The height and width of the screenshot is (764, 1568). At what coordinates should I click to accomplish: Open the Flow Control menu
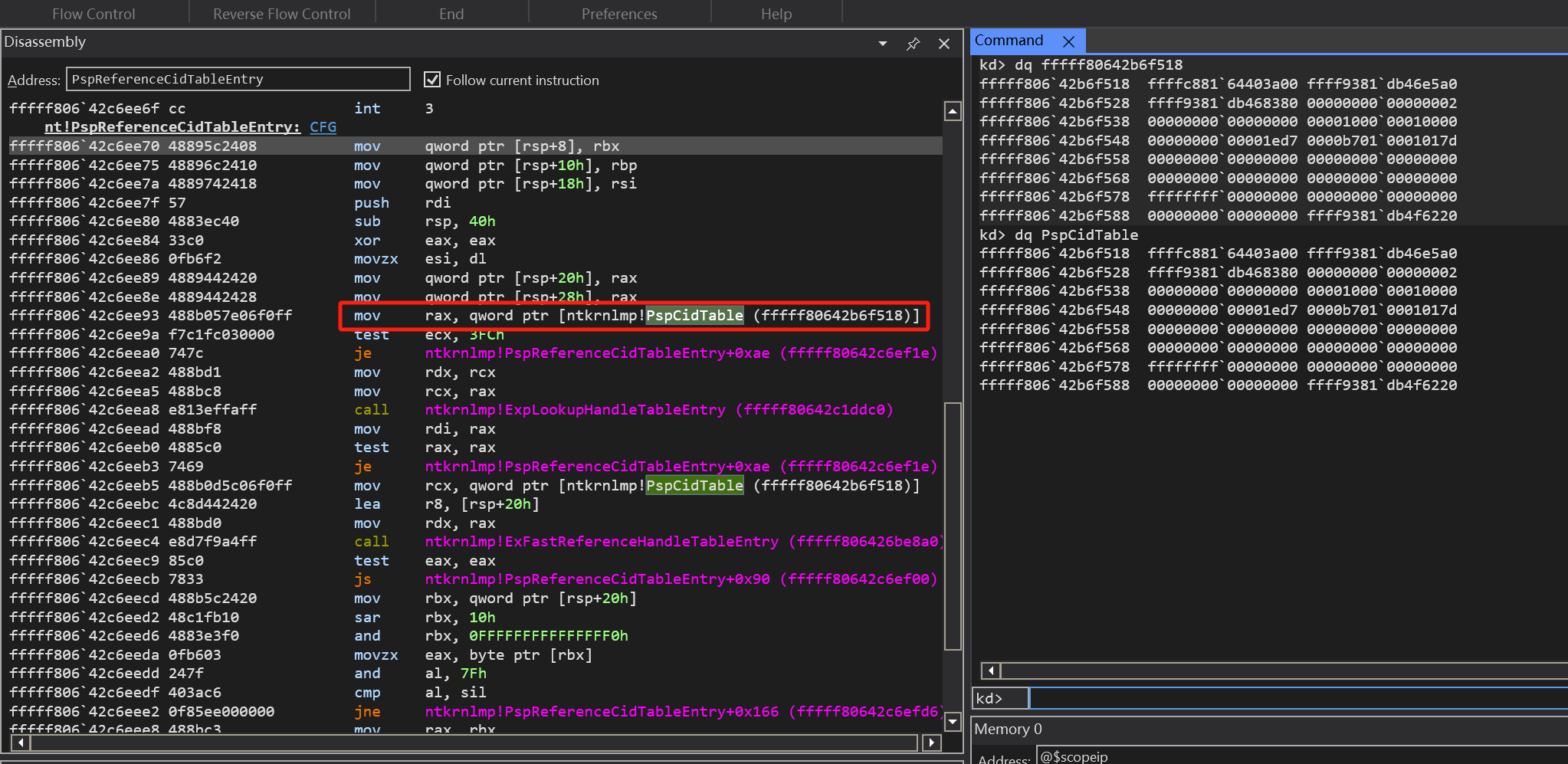point(93,14)
